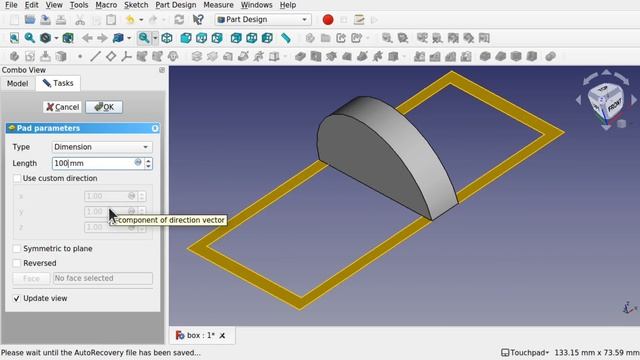Open the Macro menu
Viewport: 640px width, 360px height.
(106, 5)
